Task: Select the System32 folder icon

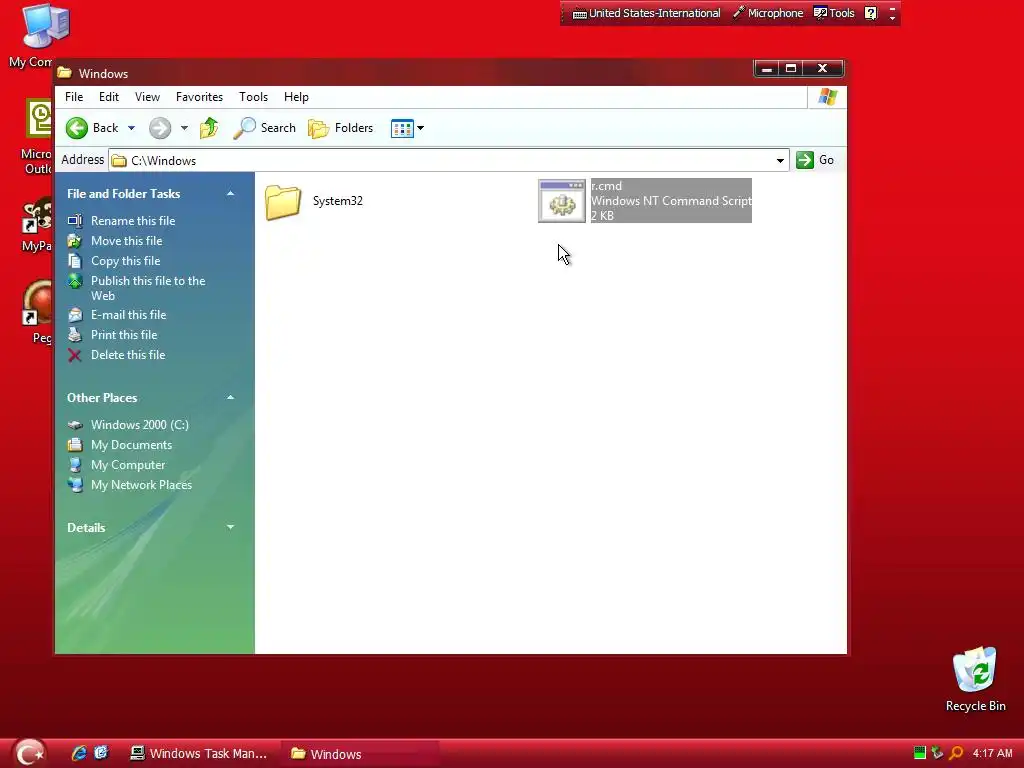Action: [283, 201]
